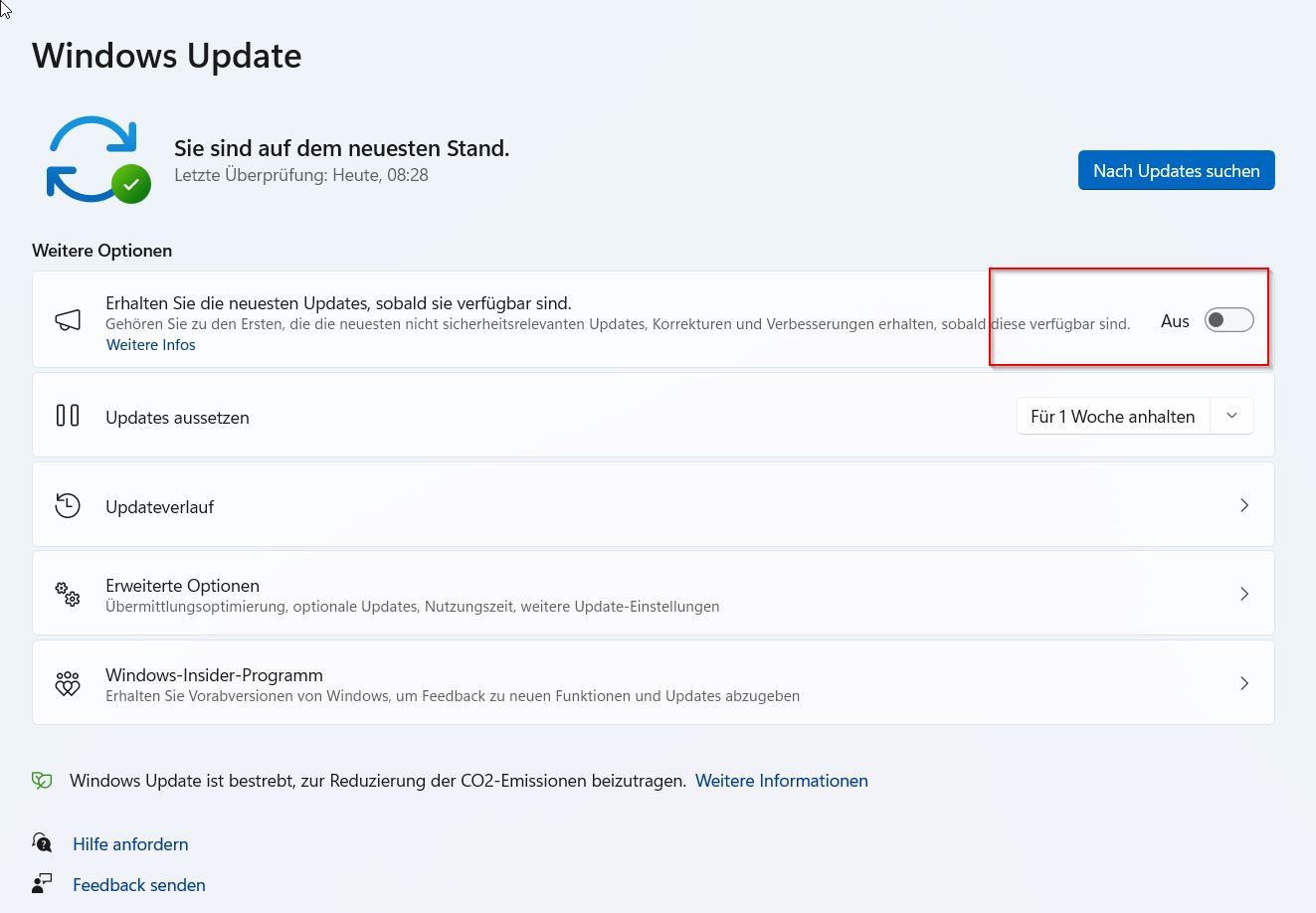
Task: Click the pause icon next to Updates aussetzen
Action: [68, 416]
